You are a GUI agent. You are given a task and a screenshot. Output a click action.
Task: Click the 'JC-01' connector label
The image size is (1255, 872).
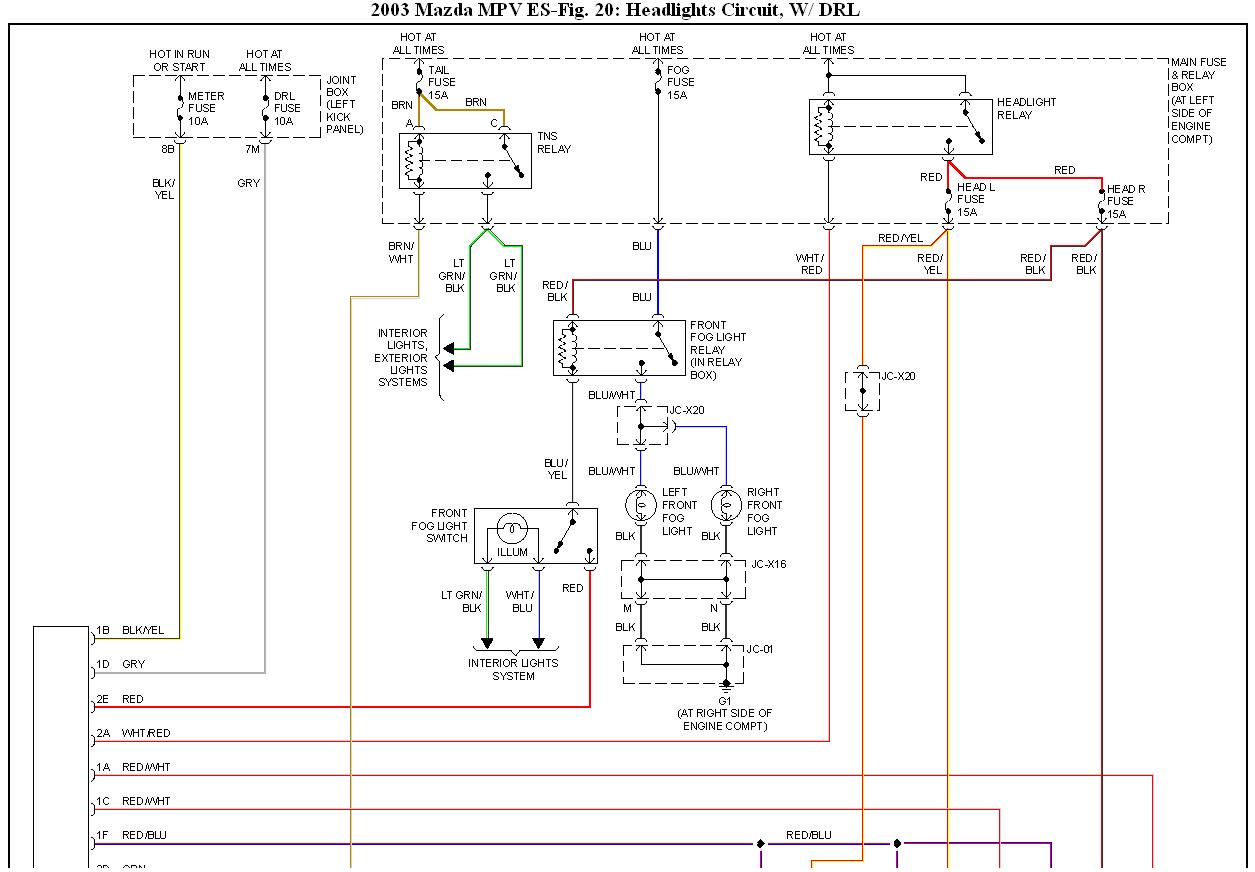click(759, 649)
